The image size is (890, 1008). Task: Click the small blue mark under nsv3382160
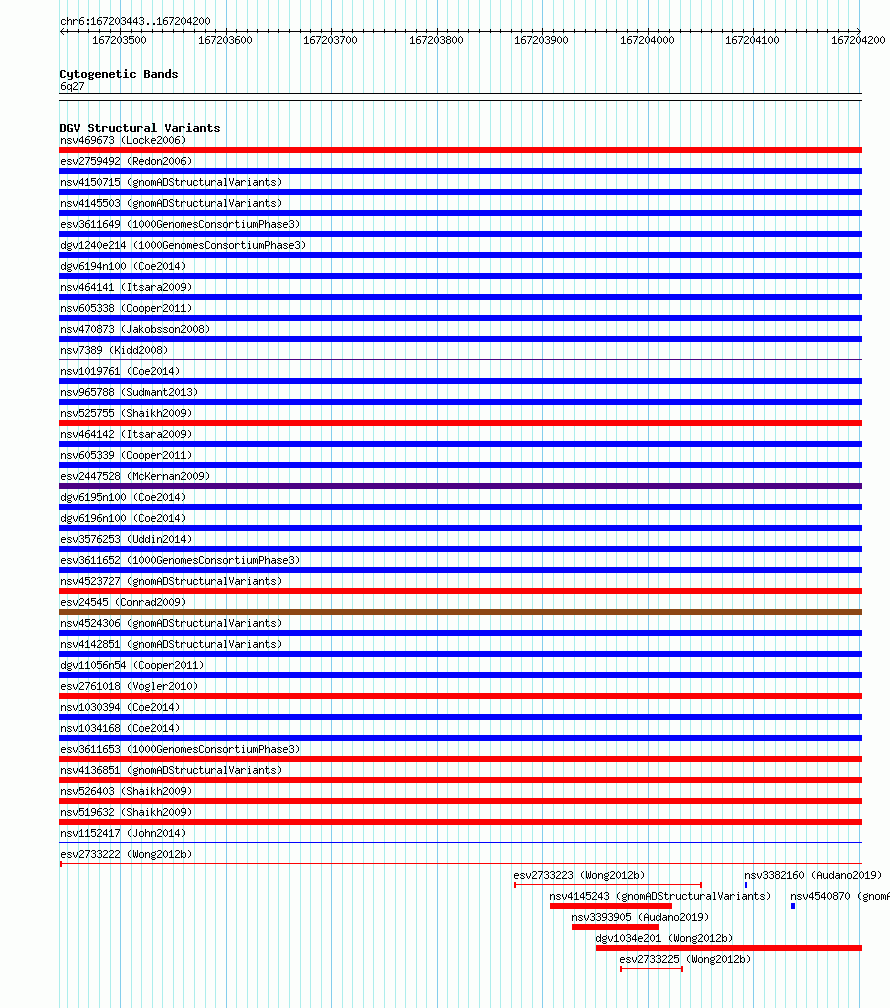[746, 885]
